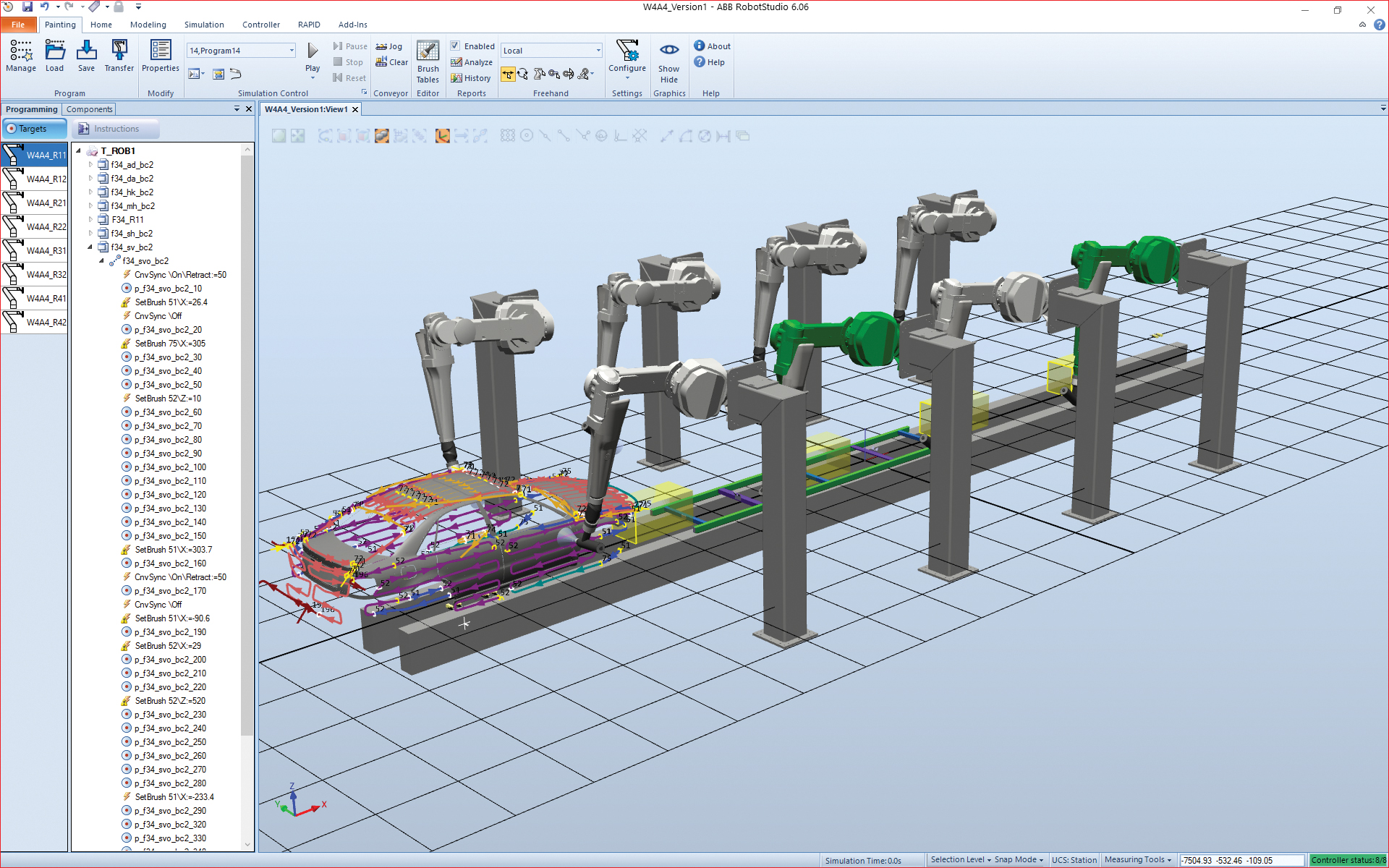
Task: Open the History report
Action: click(x=471, y=78)
